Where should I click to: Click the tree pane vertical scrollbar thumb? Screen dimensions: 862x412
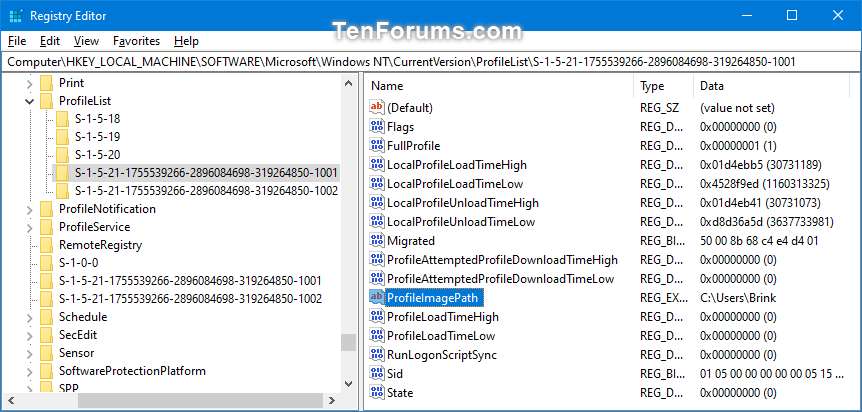click(x=348, y=342)
